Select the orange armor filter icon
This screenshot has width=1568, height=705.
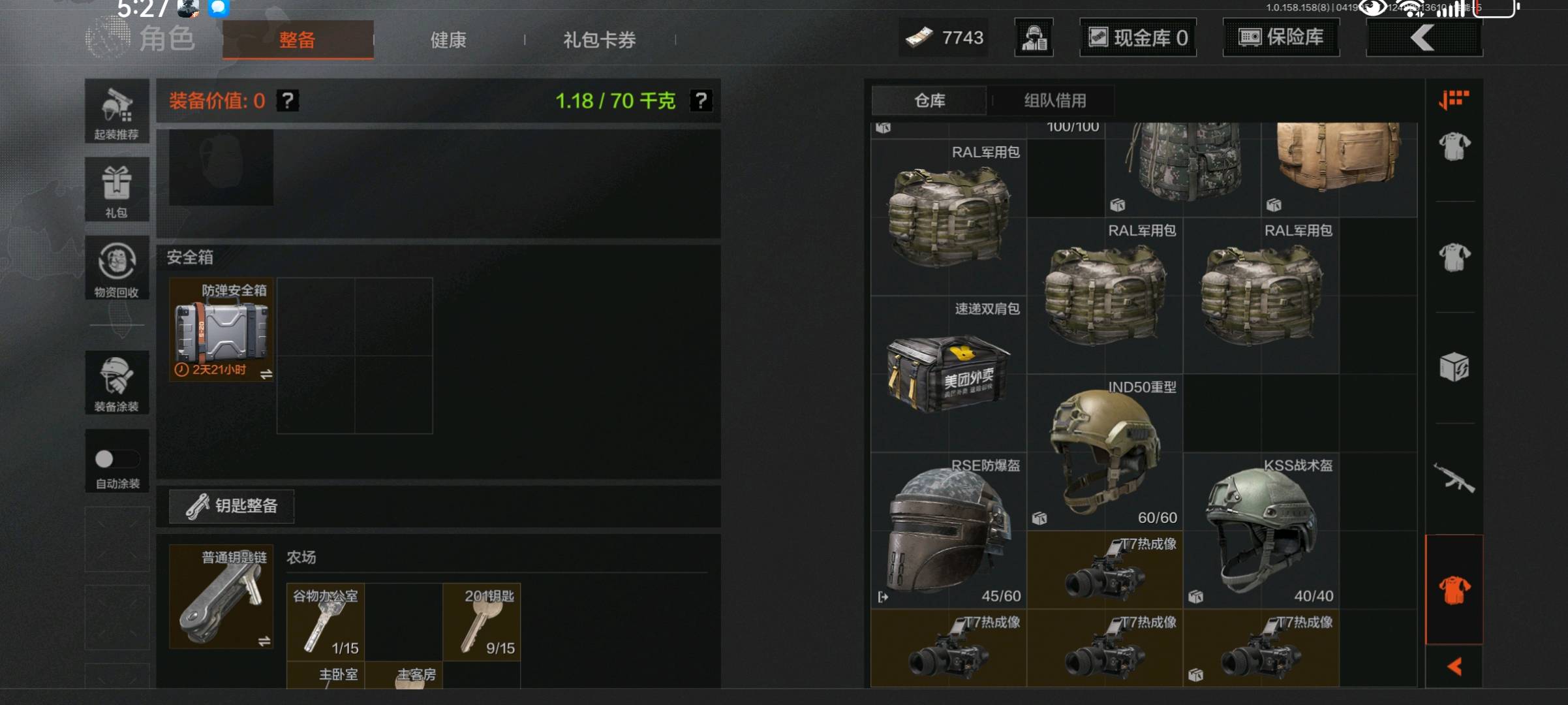tap(1454, 590)
